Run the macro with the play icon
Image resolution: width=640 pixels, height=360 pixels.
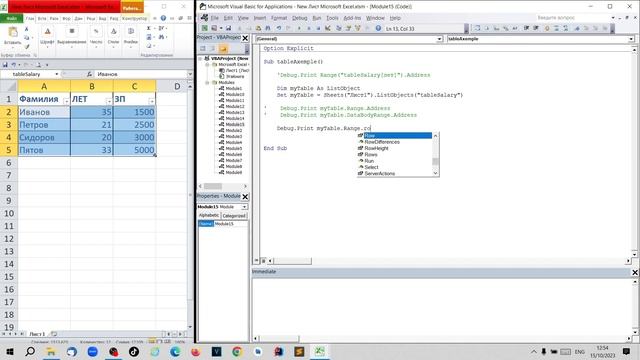click(x=299, y=28)
